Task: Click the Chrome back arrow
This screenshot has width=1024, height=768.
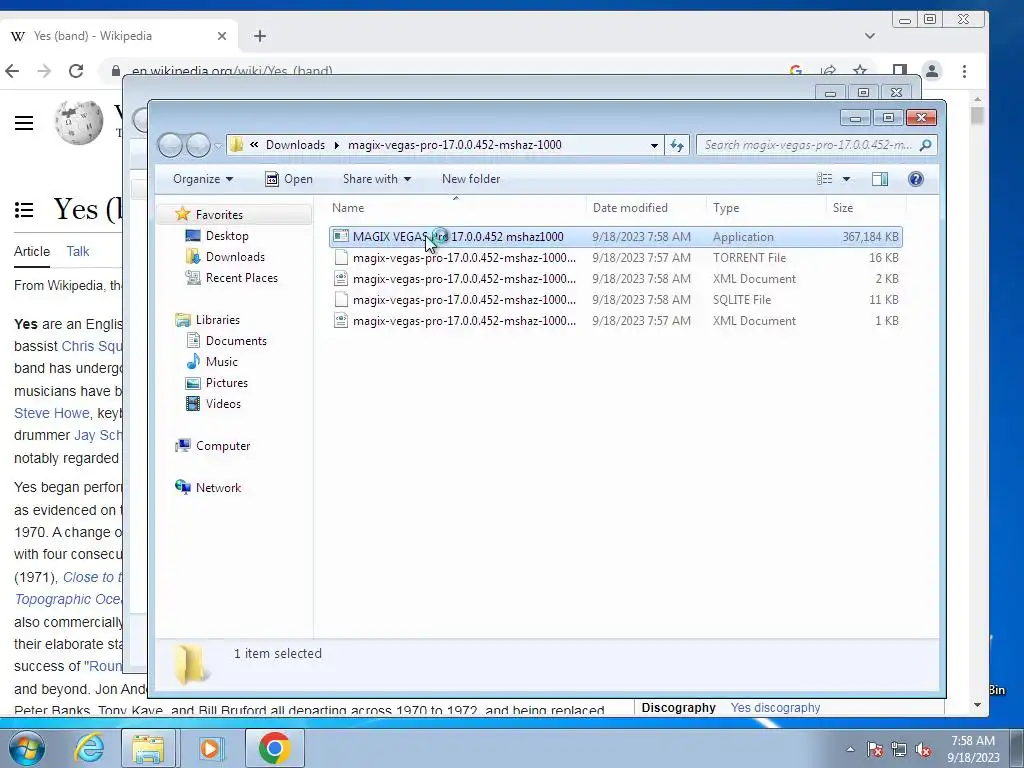Action: [x=12, y=71]
